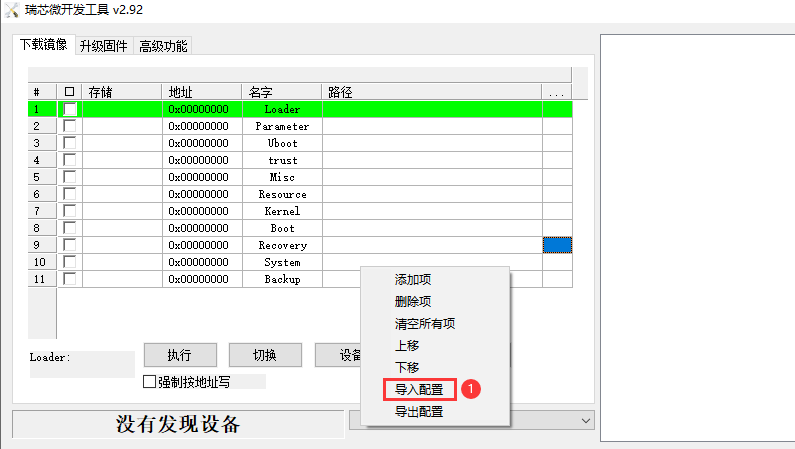
Task: Select 上移 in the context menu
Action: (x=407, y=346)
